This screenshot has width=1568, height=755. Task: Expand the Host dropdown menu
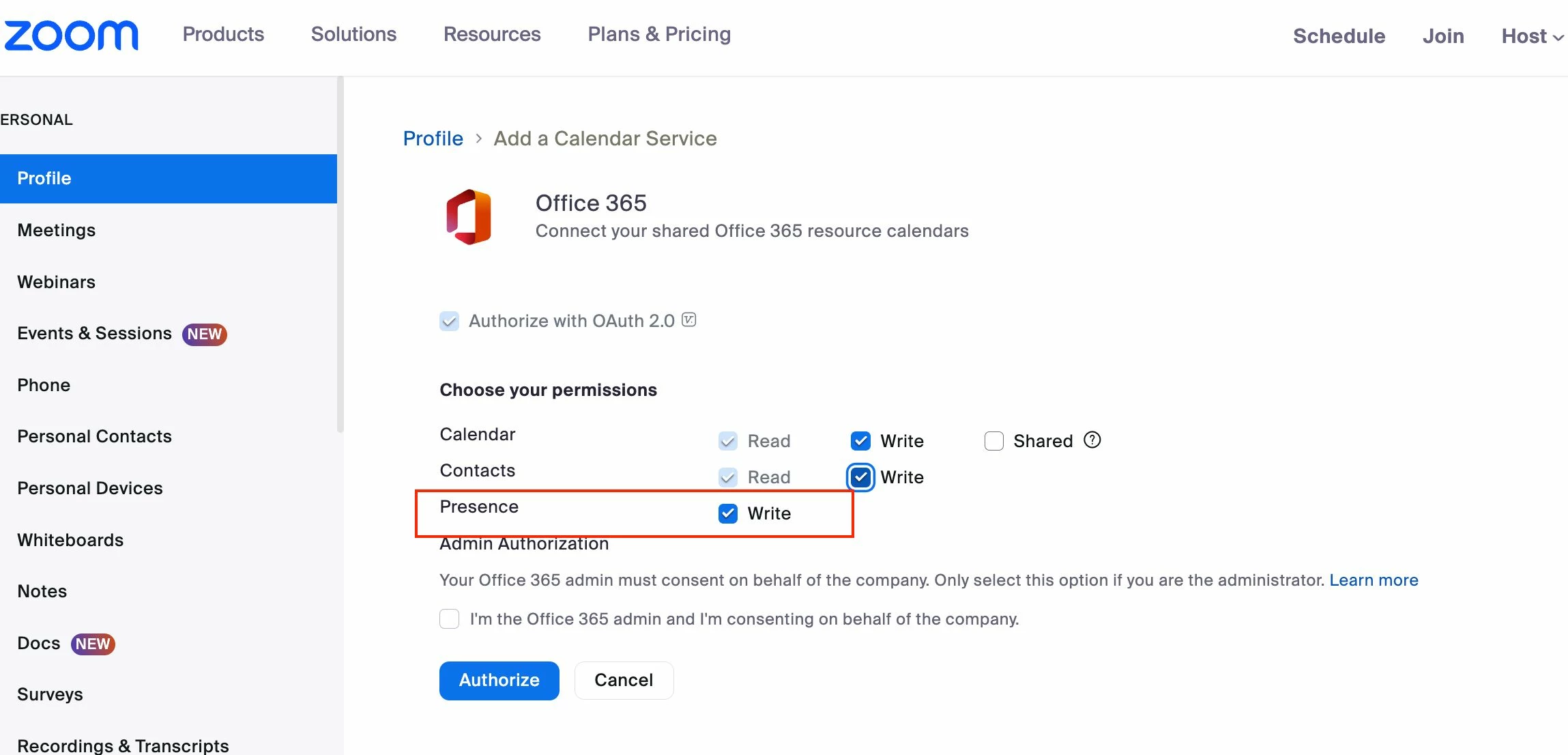[x=1532, y=36]
